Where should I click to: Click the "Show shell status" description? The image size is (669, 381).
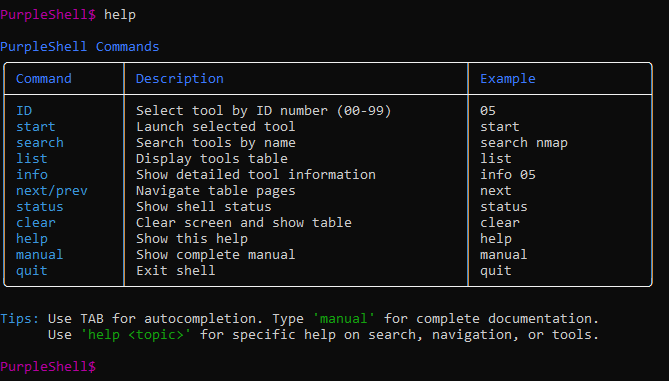[204, 206]
